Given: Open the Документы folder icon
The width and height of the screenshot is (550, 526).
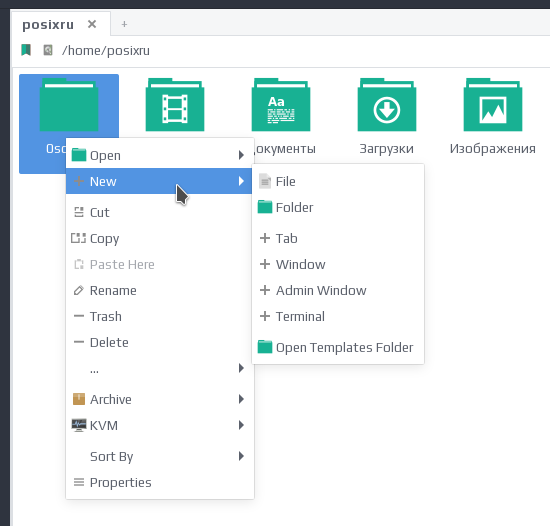Looking at the screenshot, I should [281, 105].
